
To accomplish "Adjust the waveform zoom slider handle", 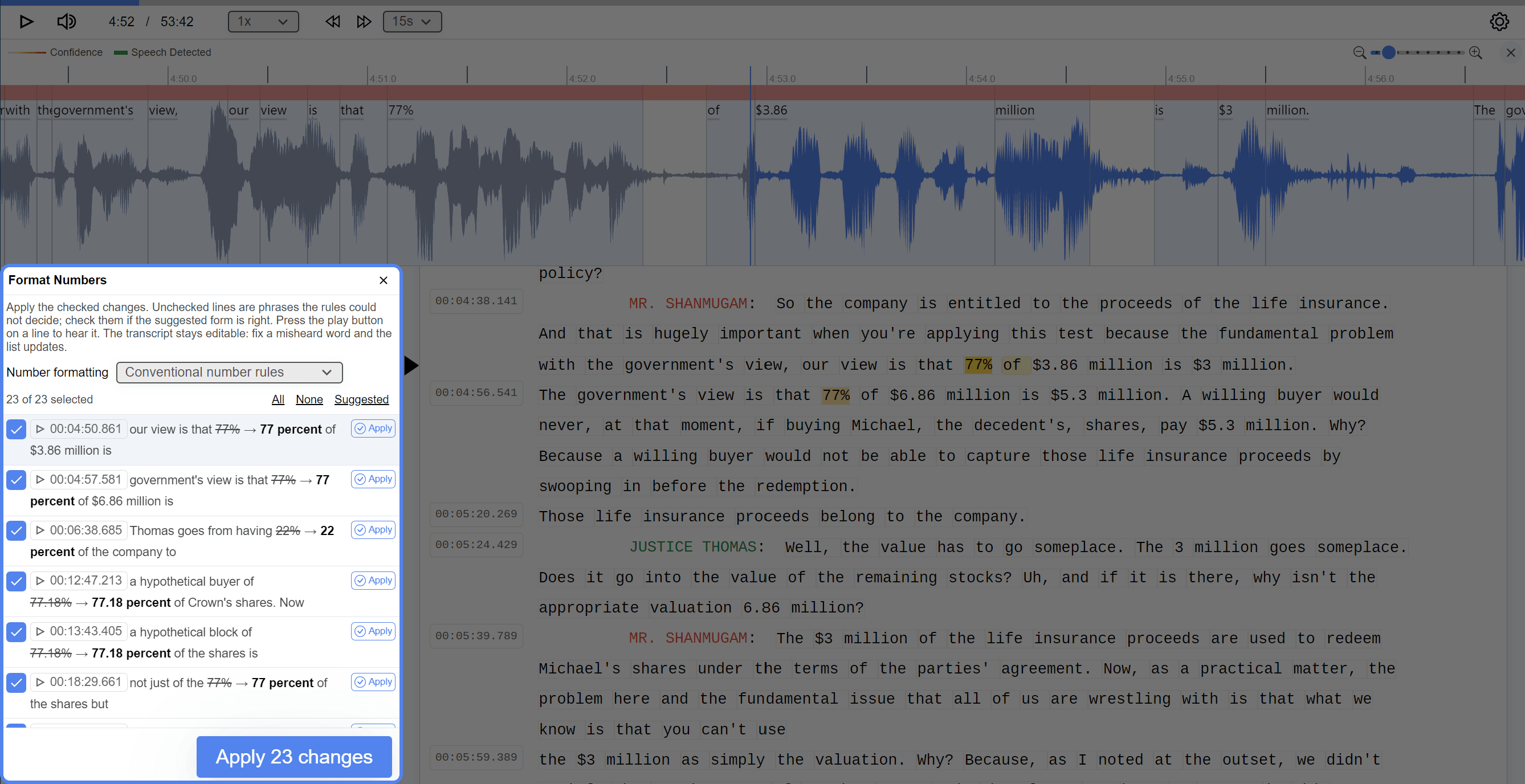I will tap(1388, 52).
